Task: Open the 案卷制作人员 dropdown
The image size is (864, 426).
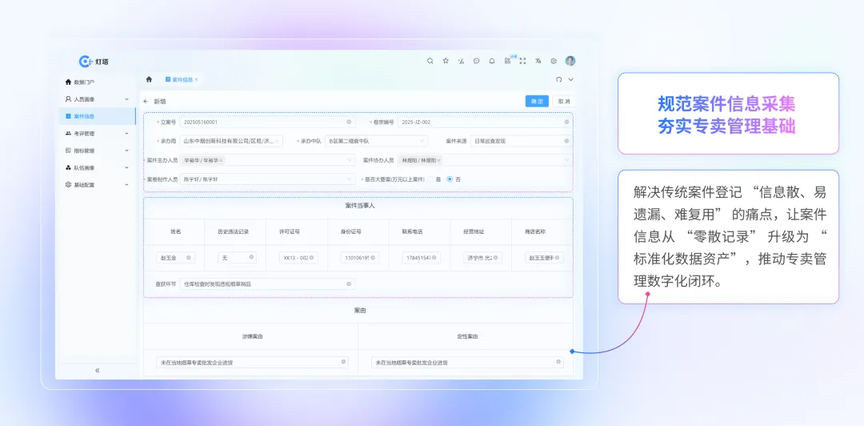Action: pos(268,179)
